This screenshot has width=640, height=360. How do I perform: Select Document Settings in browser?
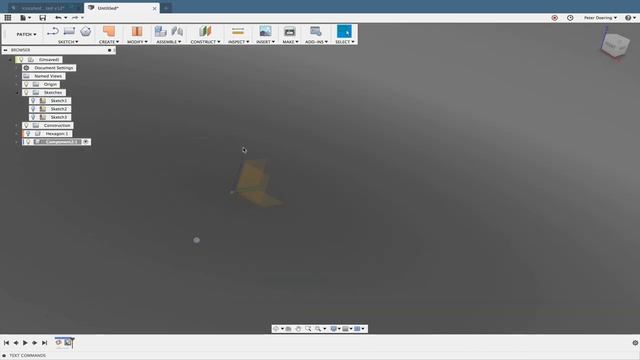(53, 68)
